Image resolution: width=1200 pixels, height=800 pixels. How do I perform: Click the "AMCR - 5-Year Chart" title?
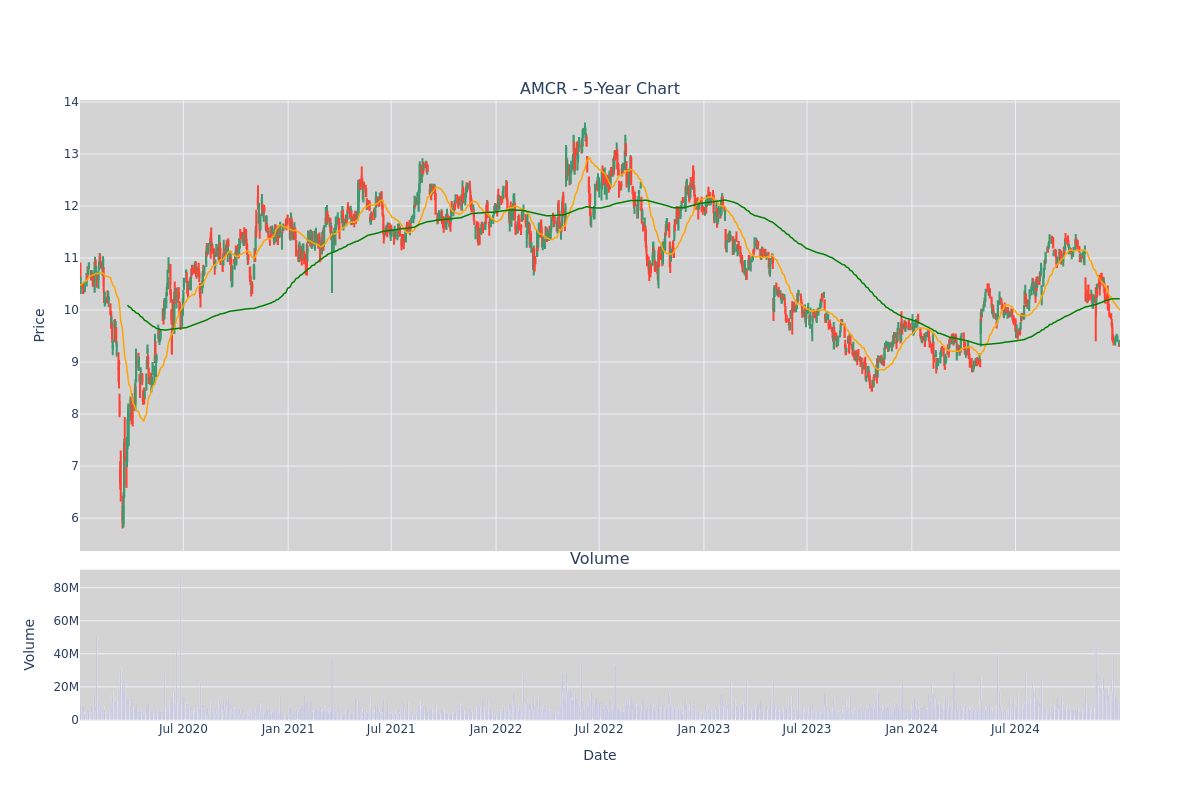point(600,89)
